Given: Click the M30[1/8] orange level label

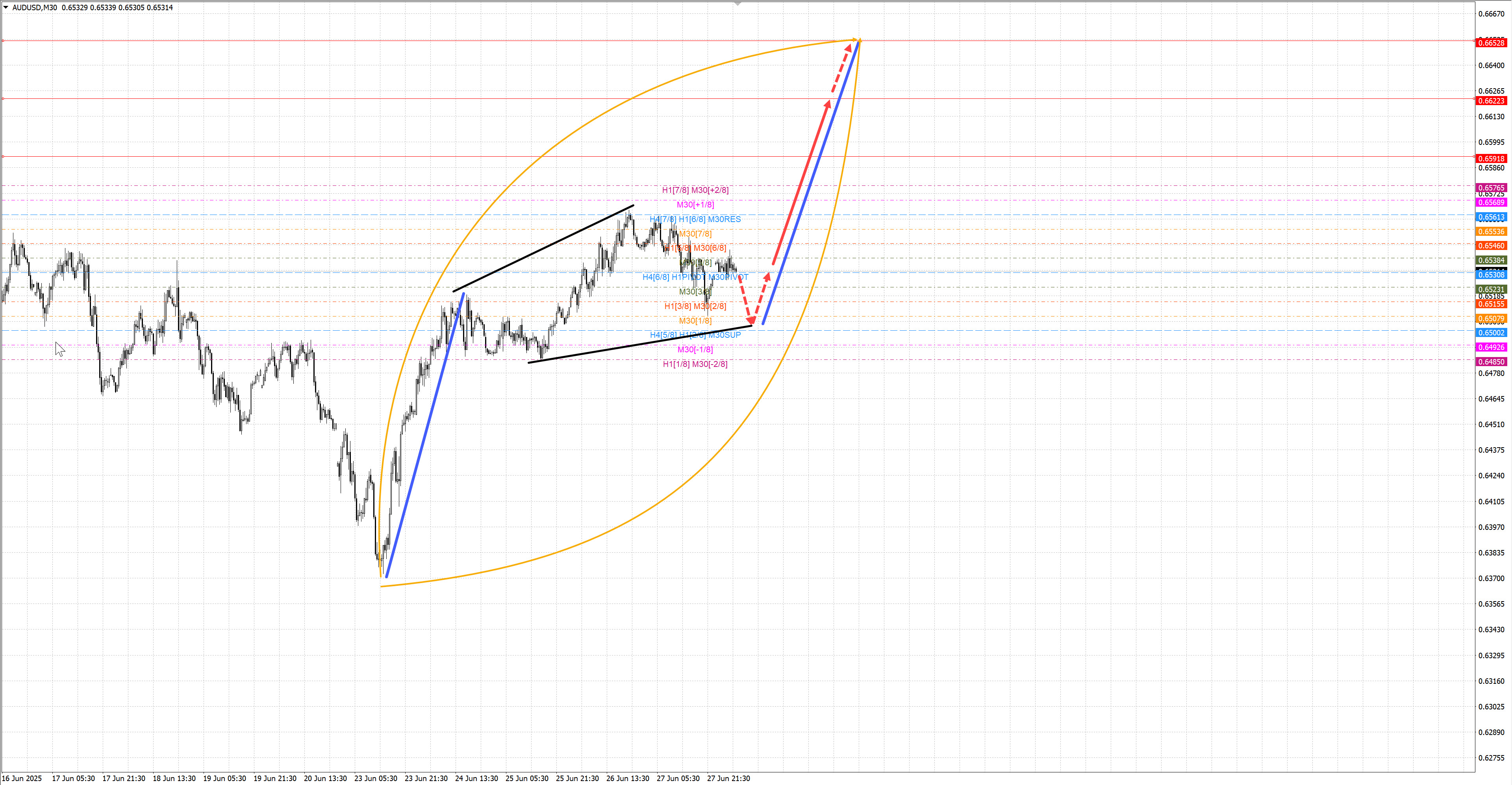Looking at the screenshot, I should coord(695,321).
